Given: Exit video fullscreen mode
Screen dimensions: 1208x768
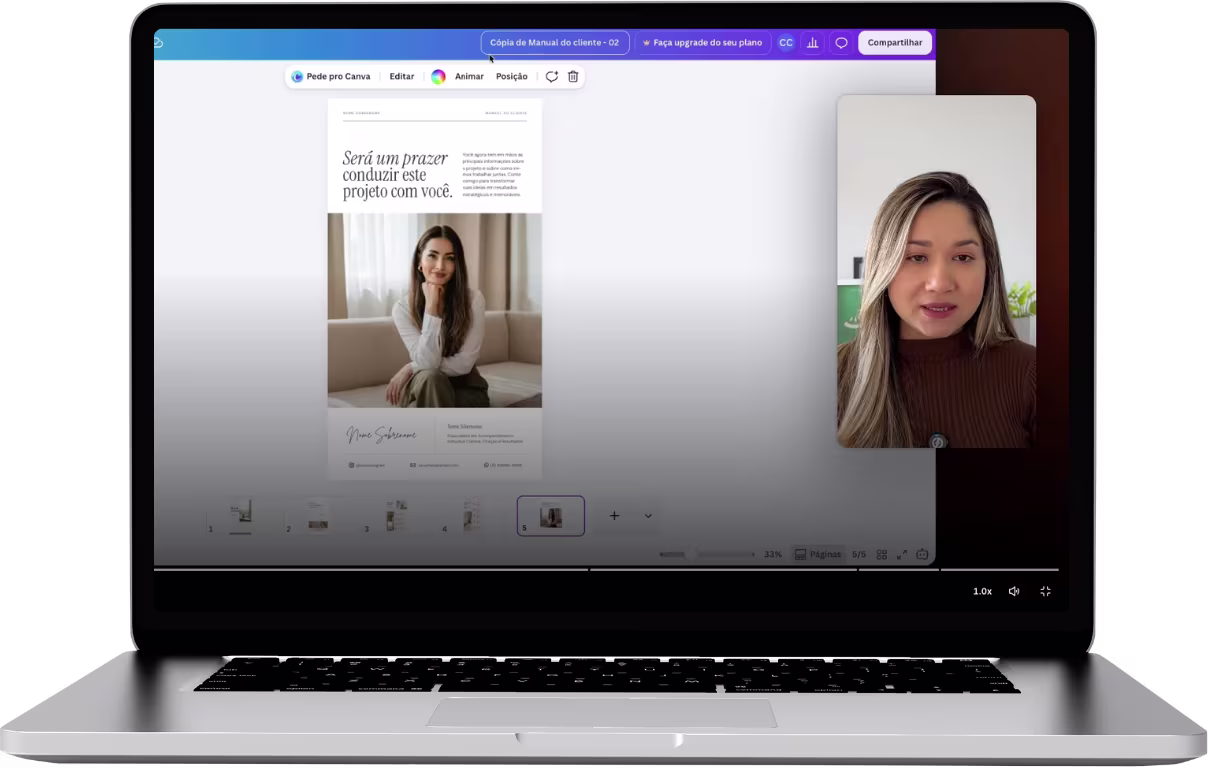Looking at the screenshot, I should pyautogui.click(x=1045, y=591).
